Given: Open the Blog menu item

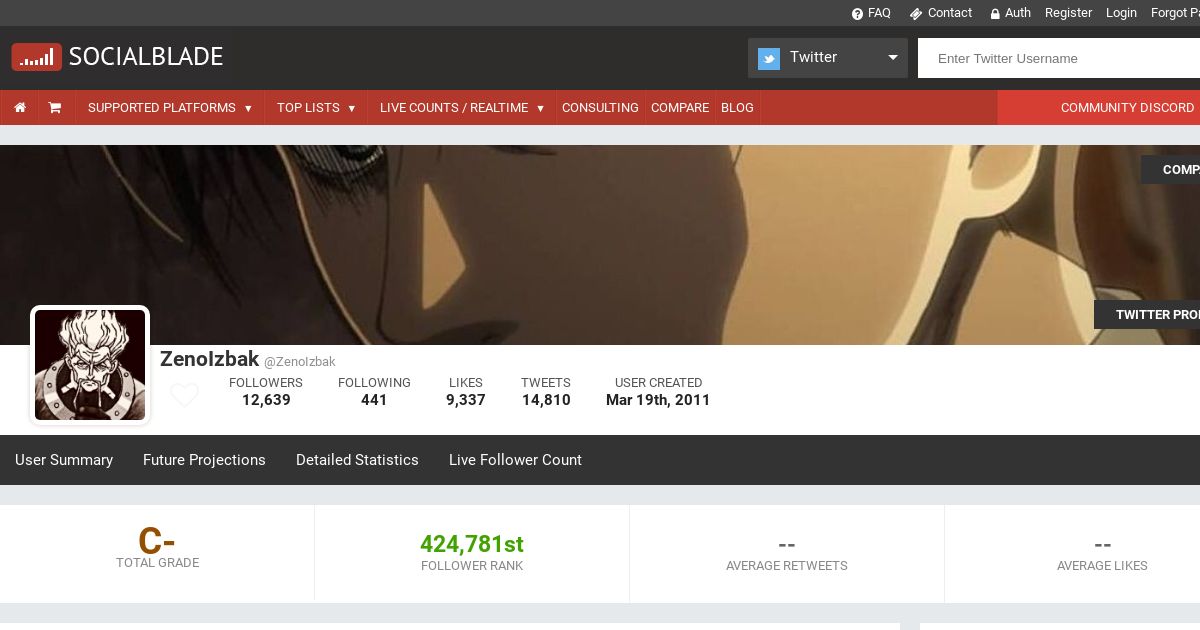Looking at the screenshot, I should coord(737,108).
